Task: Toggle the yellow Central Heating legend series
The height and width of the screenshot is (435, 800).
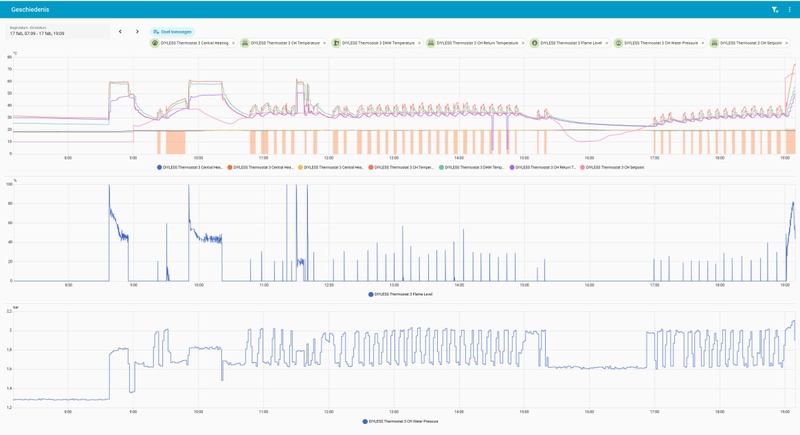Action: pos(331,167)
